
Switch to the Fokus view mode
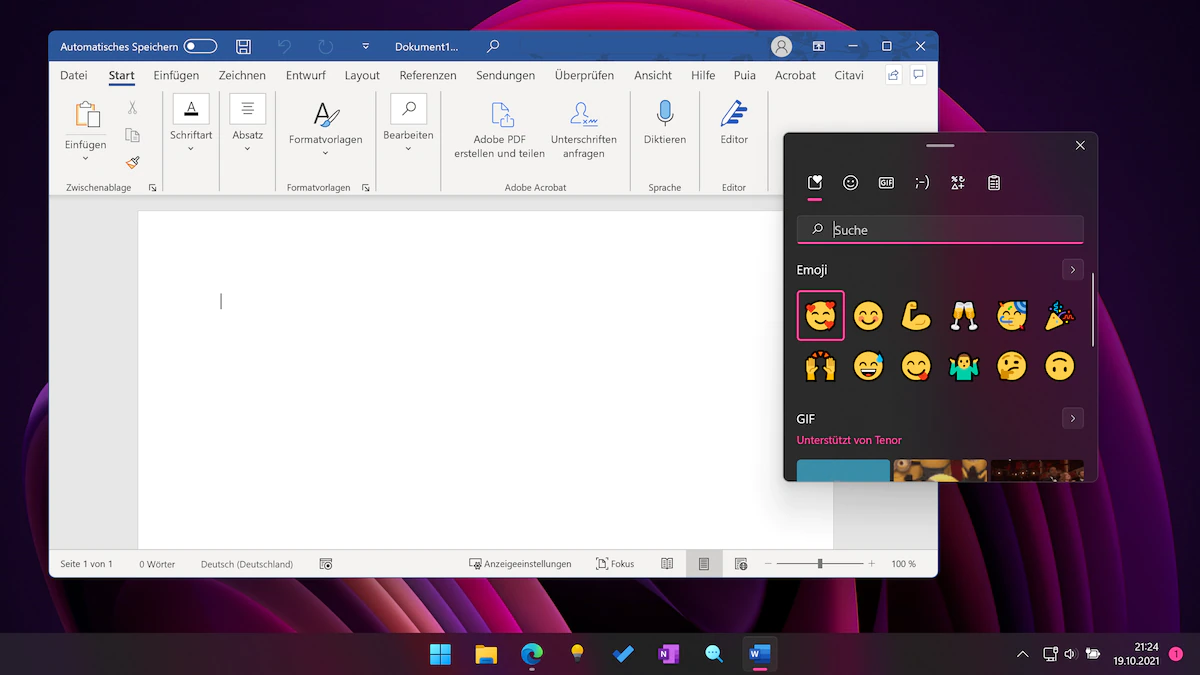point(615,564)
